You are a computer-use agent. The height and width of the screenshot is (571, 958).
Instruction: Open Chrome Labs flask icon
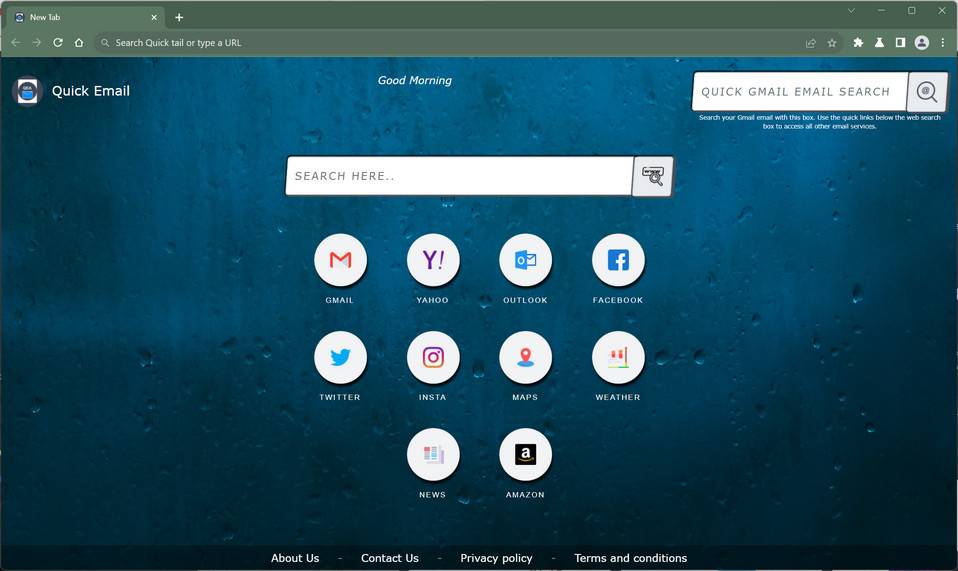[x=879, y=43]
